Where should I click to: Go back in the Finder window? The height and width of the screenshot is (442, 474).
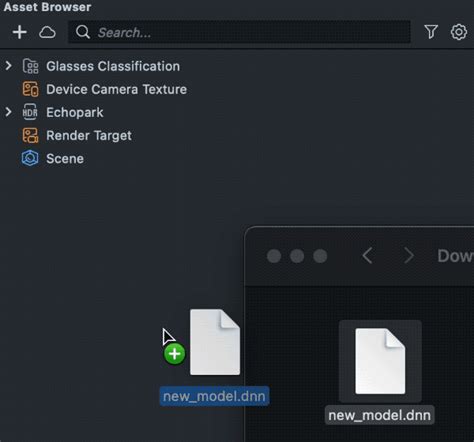pyautogui.click(x=367, y=256)
